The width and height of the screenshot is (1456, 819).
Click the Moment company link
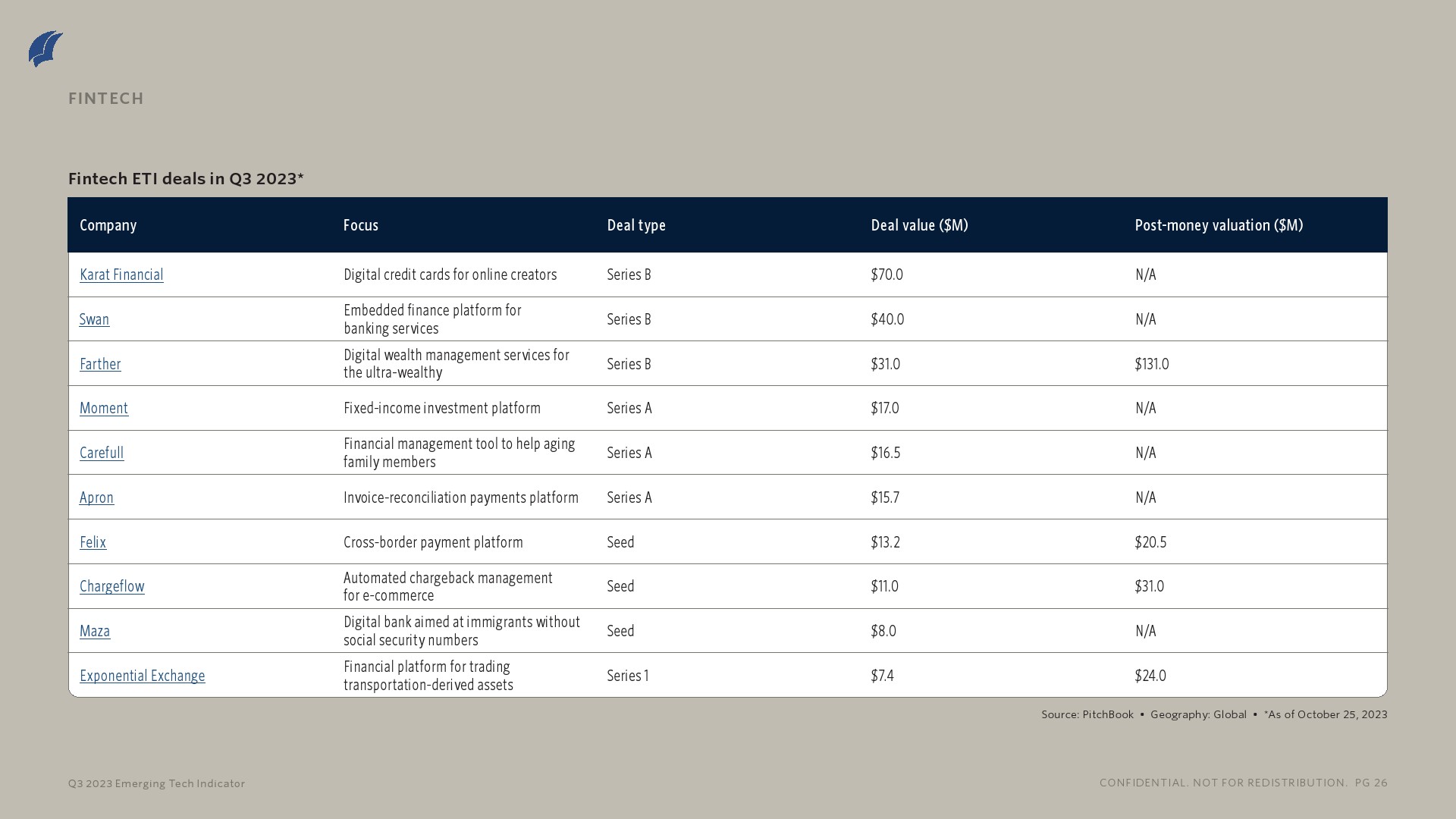coord(104,408)
